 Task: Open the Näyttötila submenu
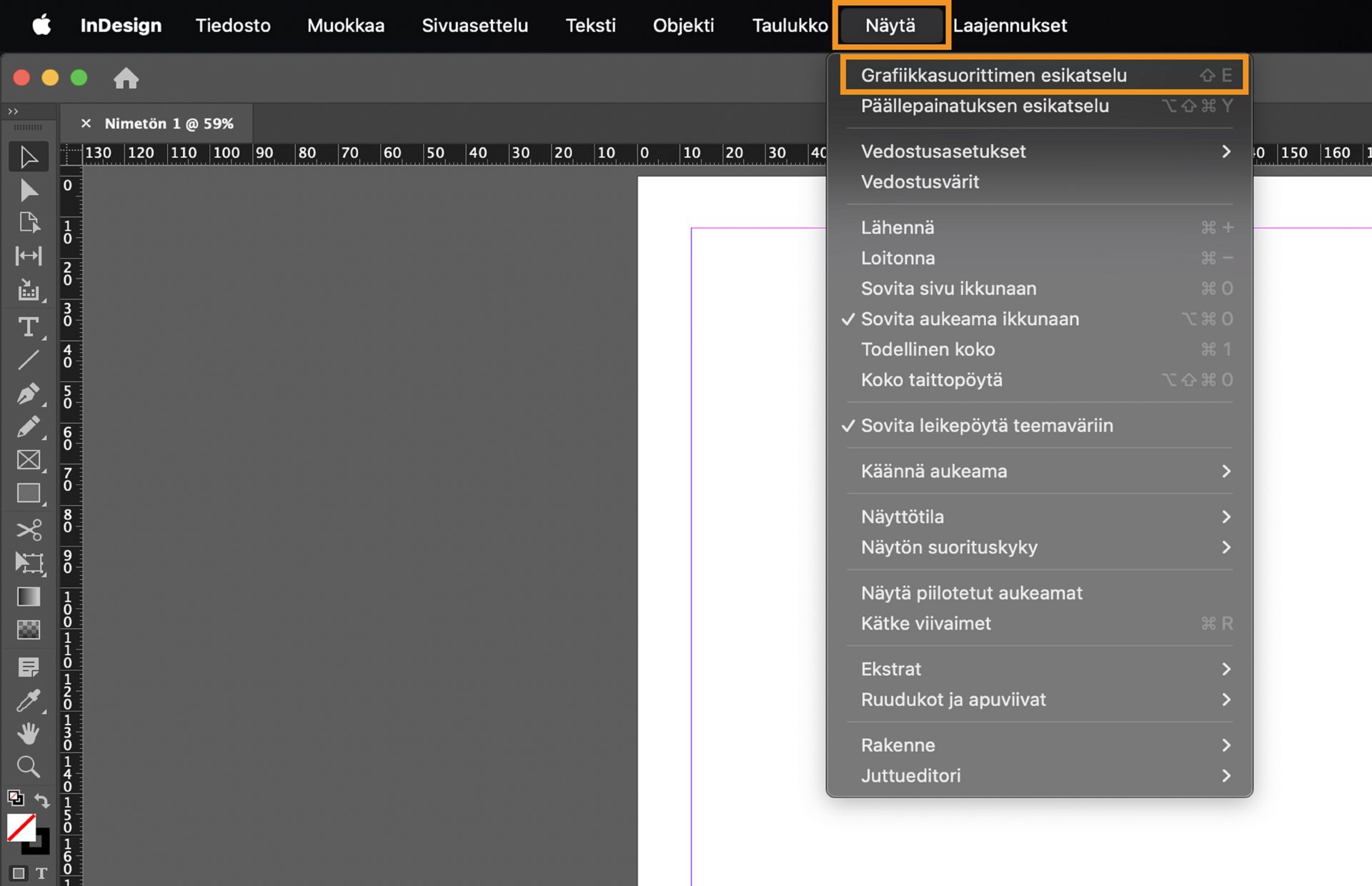903,516
